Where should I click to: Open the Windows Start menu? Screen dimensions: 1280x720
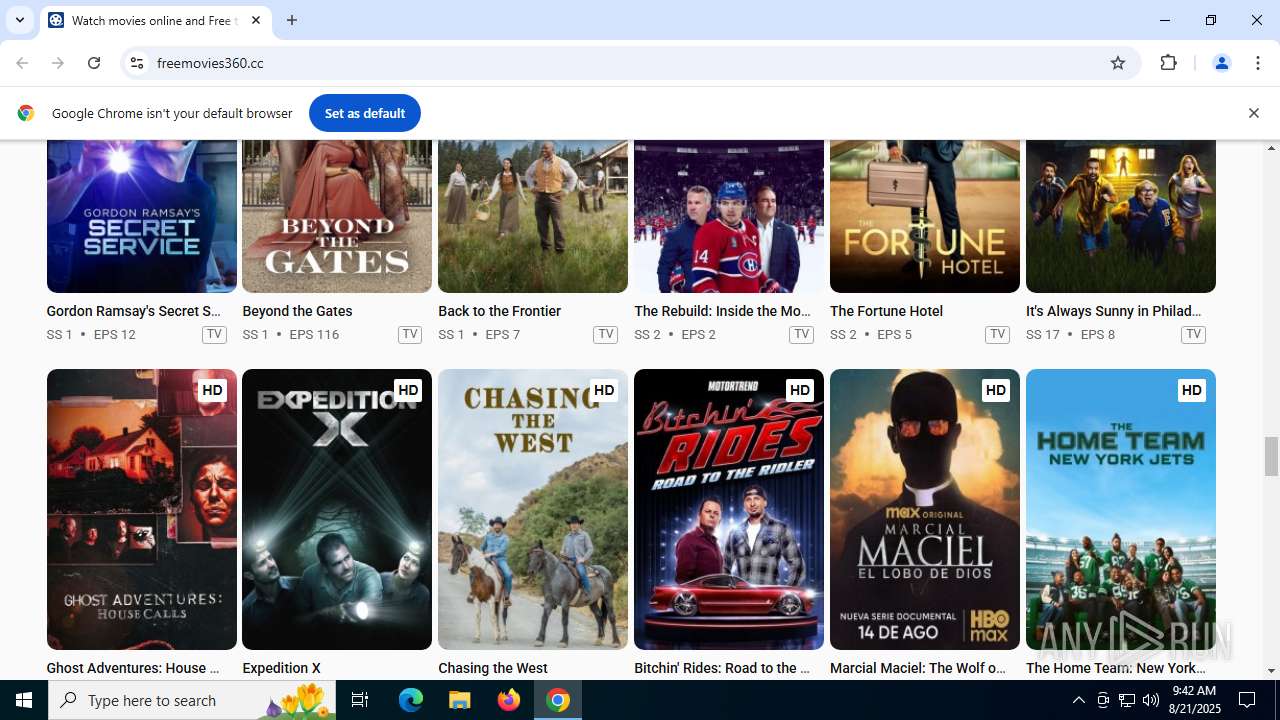[24, 700]
